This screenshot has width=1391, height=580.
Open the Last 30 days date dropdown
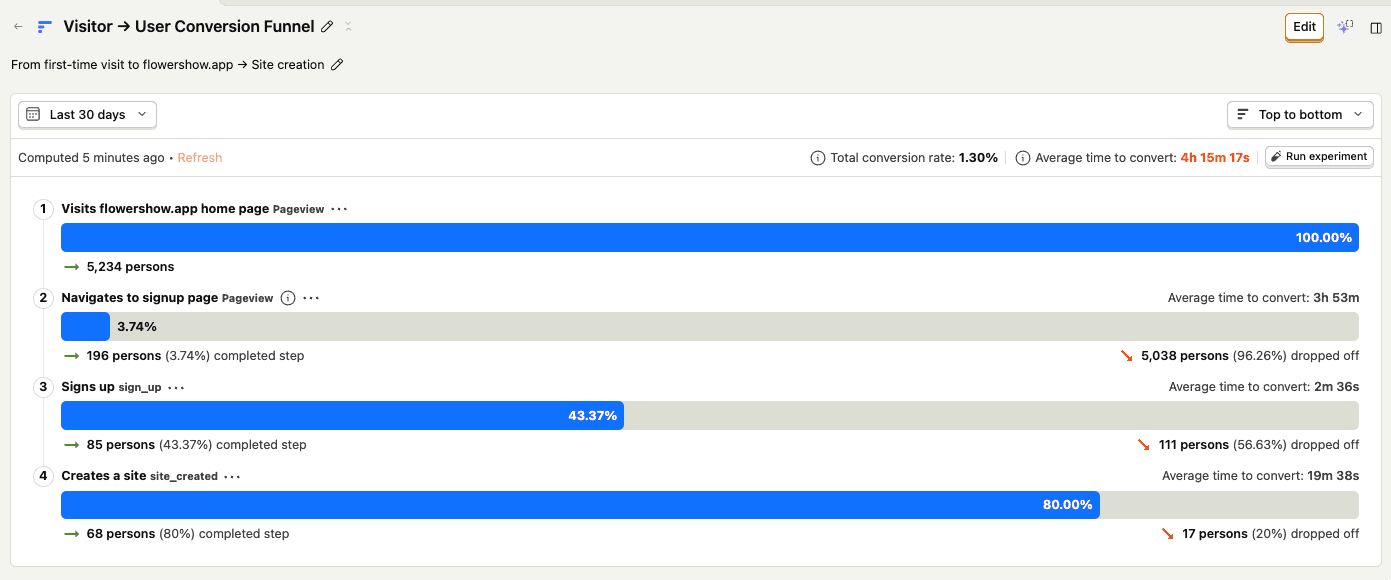tap(87, 115)
